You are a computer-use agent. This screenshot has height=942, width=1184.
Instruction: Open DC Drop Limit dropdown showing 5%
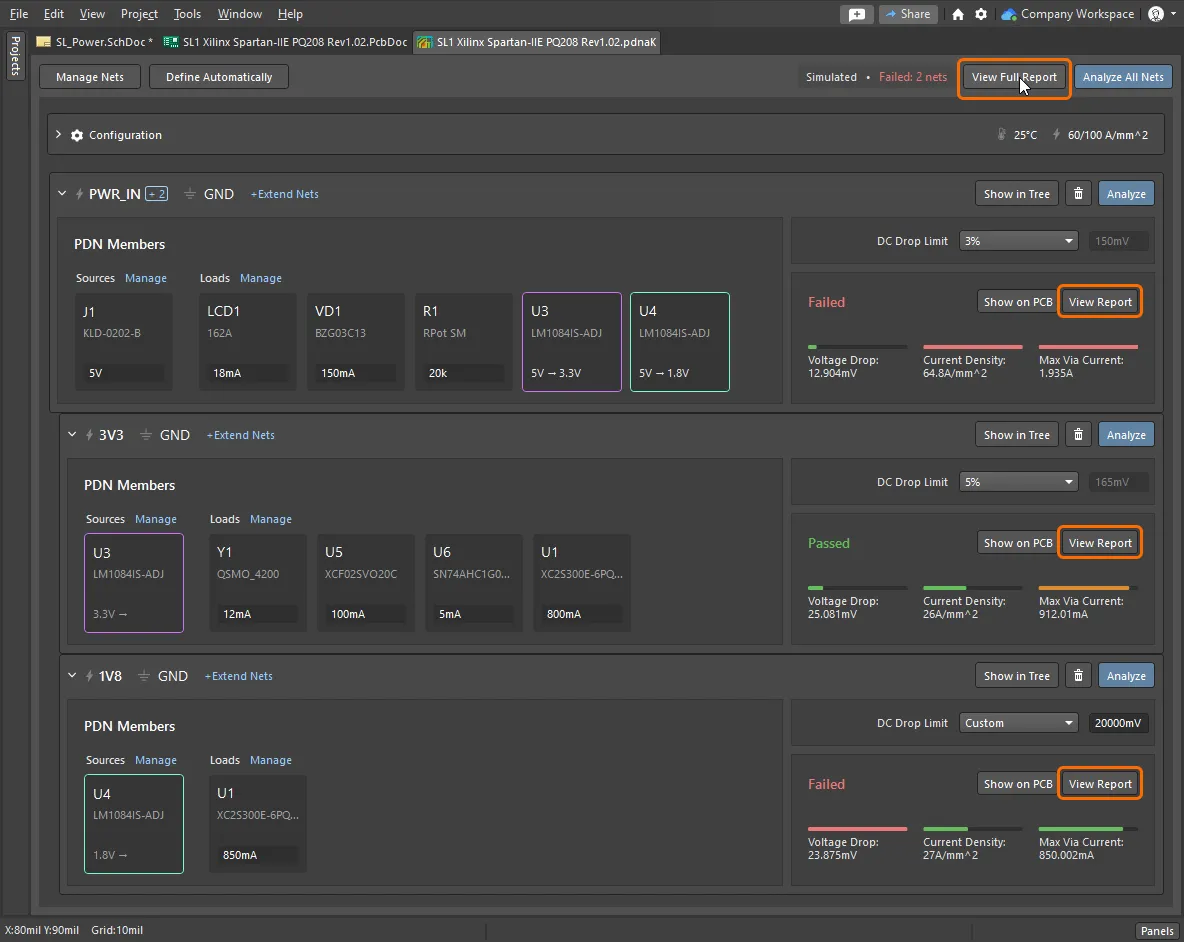(x=1018, y=482)
